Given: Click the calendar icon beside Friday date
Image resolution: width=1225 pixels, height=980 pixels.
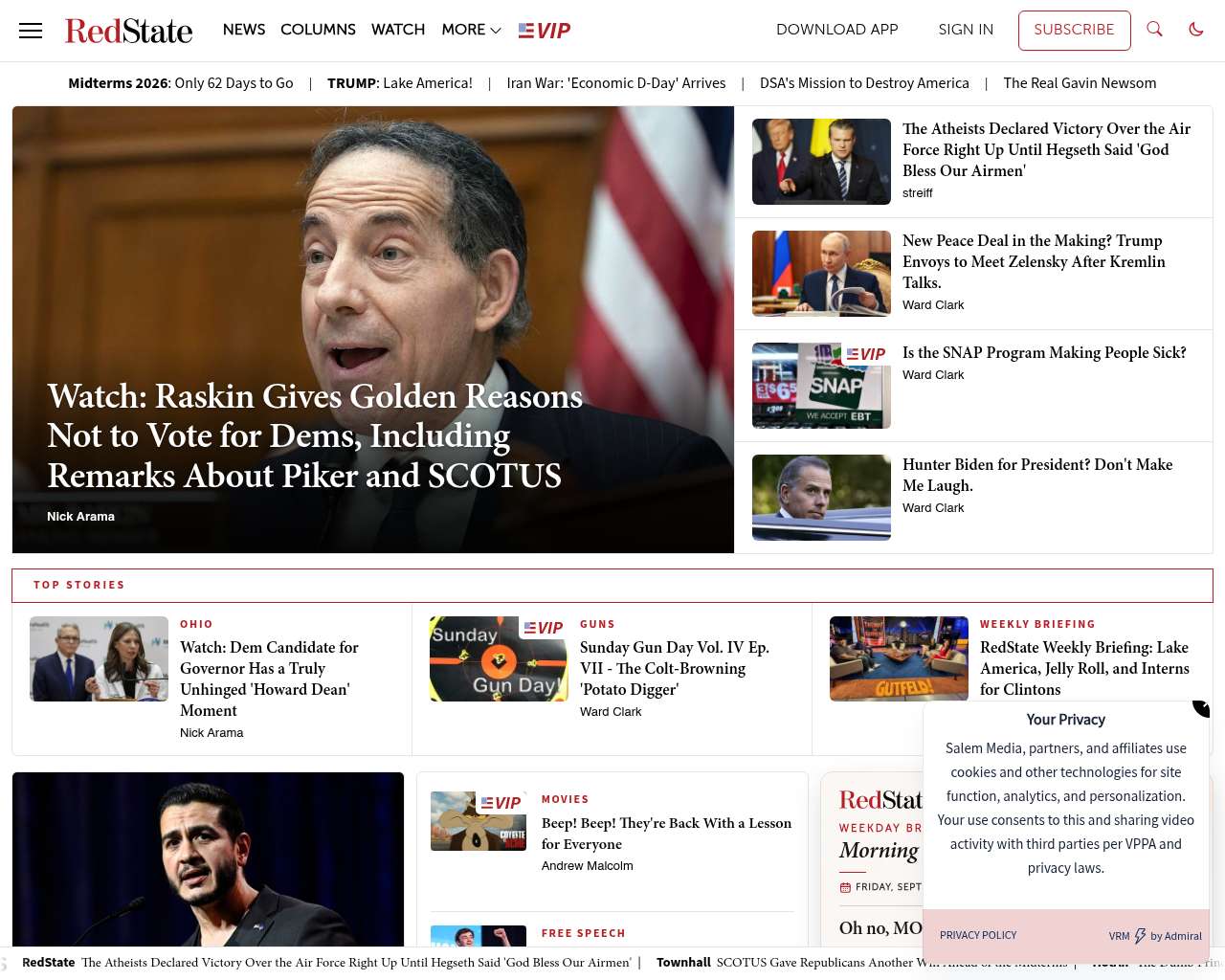Looking at the screenshot, I should point(845,887).
